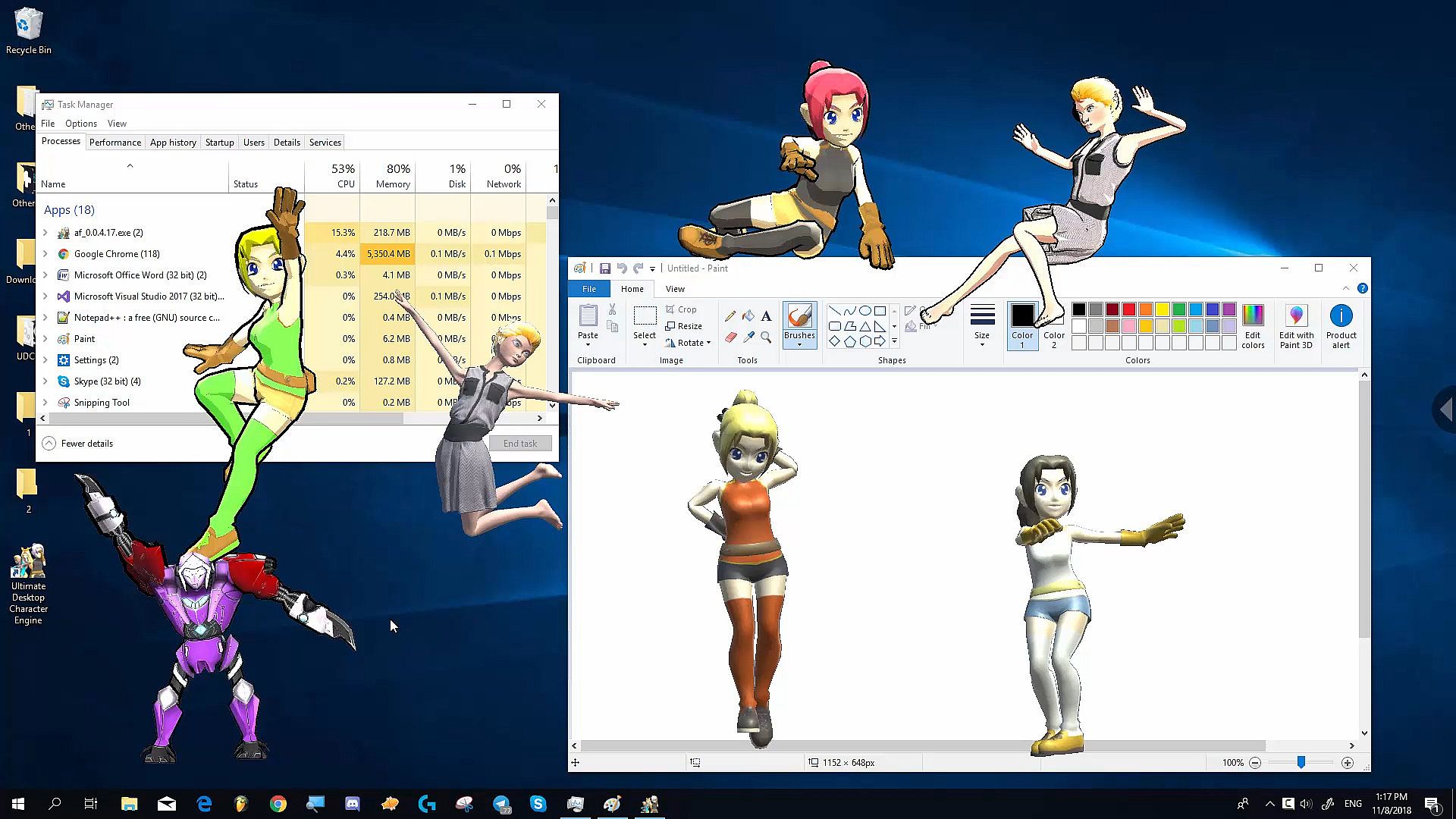Choose the Eraser tool
Screen dimensions: 1456x819
(x=730, y=337)
